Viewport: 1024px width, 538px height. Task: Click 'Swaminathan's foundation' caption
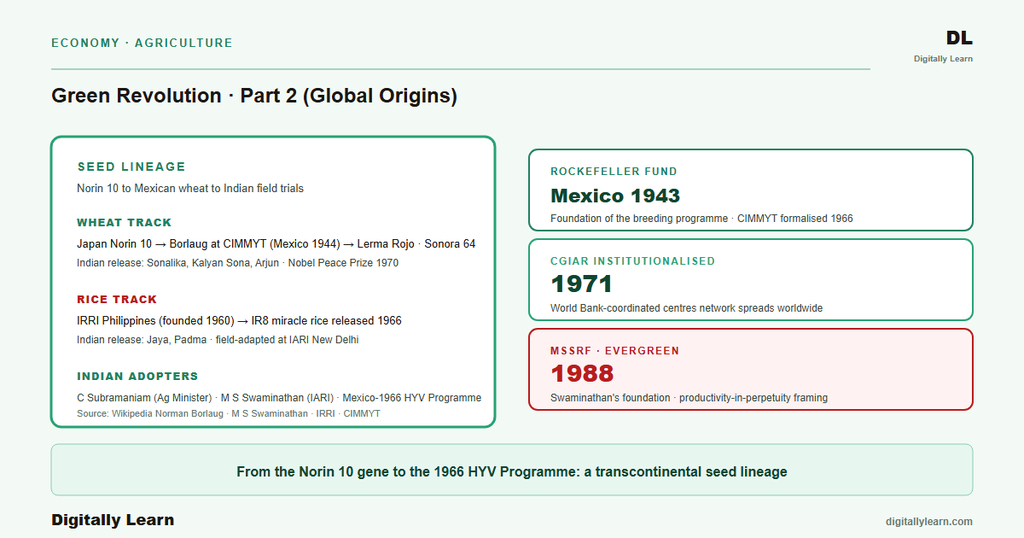(689, 398)
